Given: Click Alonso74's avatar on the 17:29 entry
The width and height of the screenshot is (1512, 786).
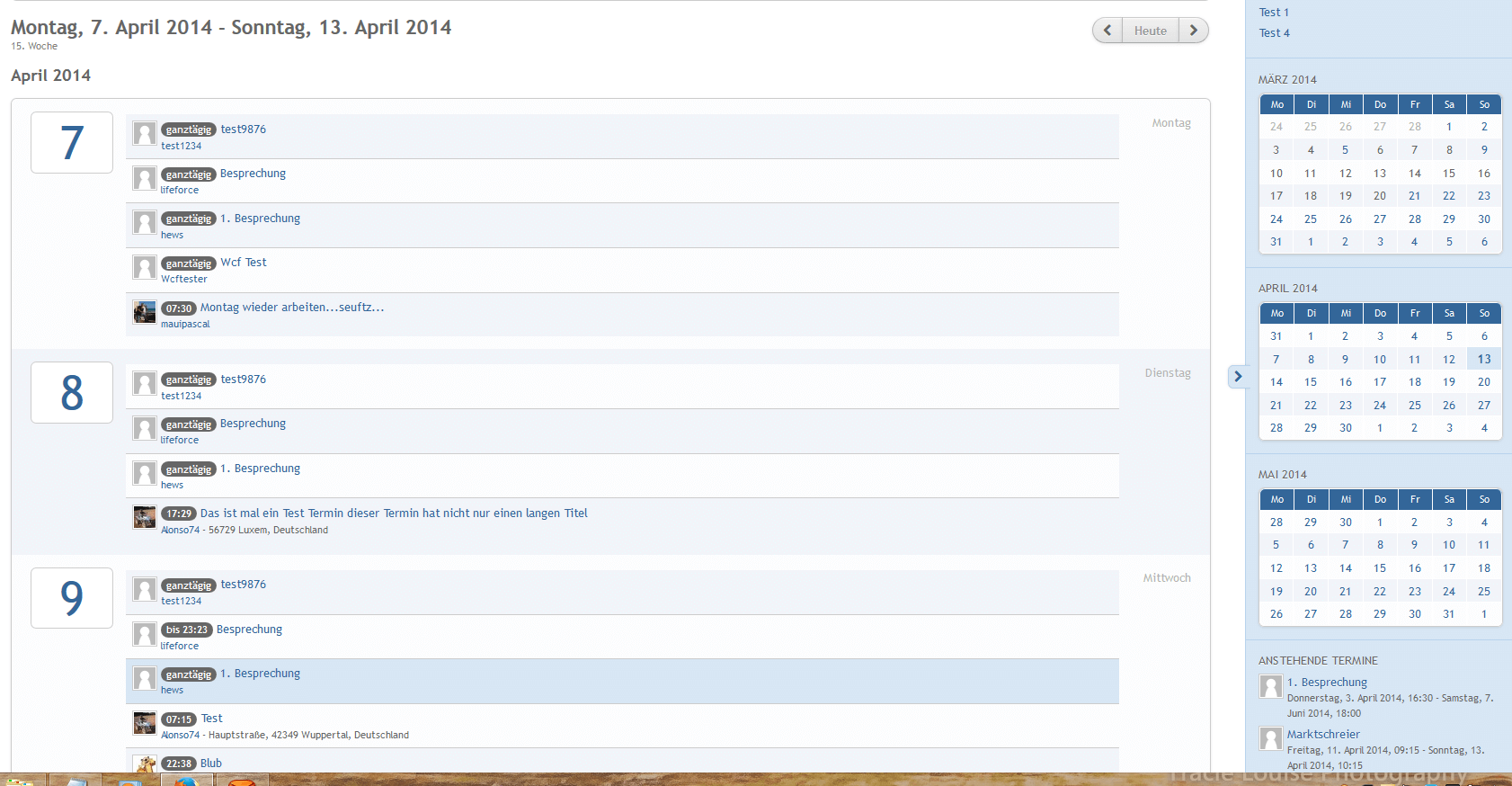Looking at the screenshot, I should [x=144, y=517].
